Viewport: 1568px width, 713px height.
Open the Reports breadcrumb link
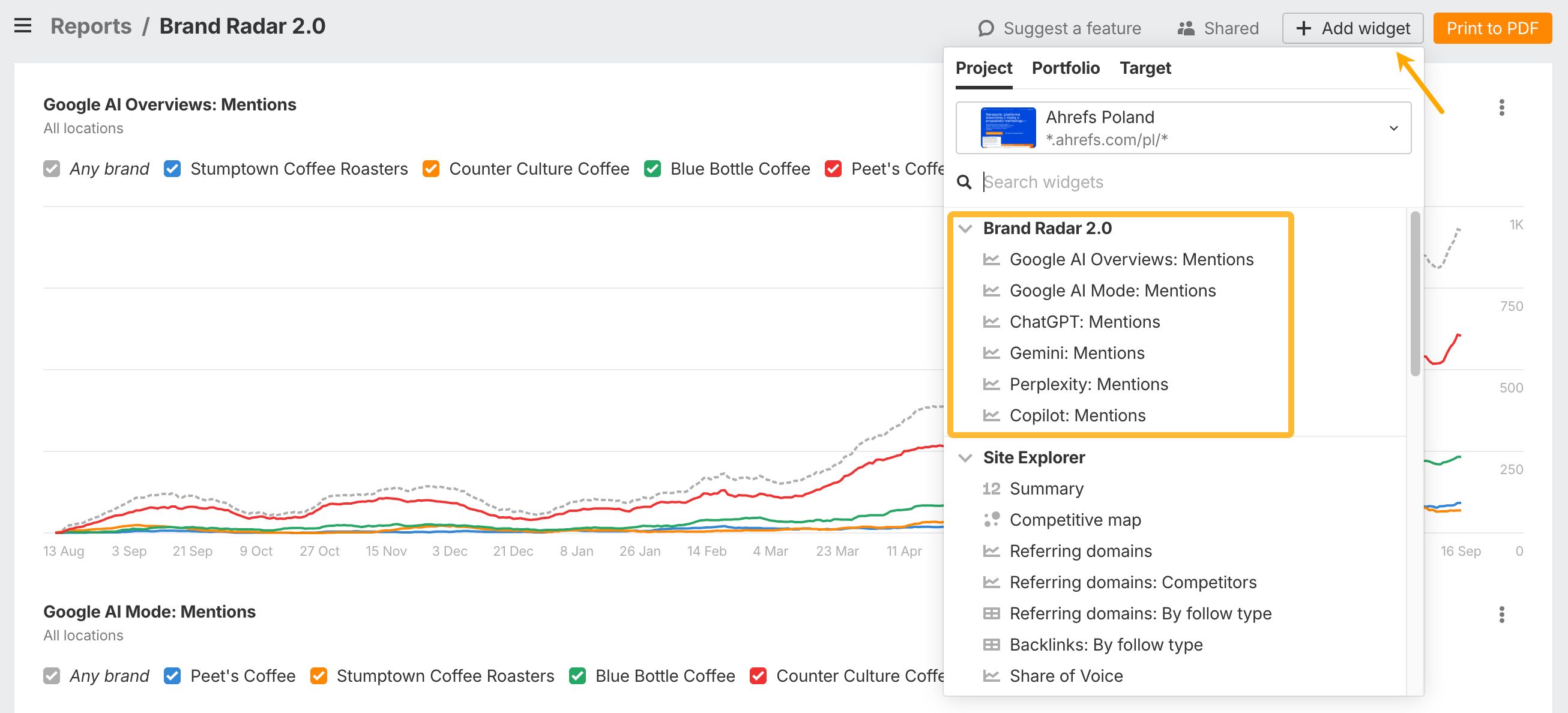[x=91, y=26]
